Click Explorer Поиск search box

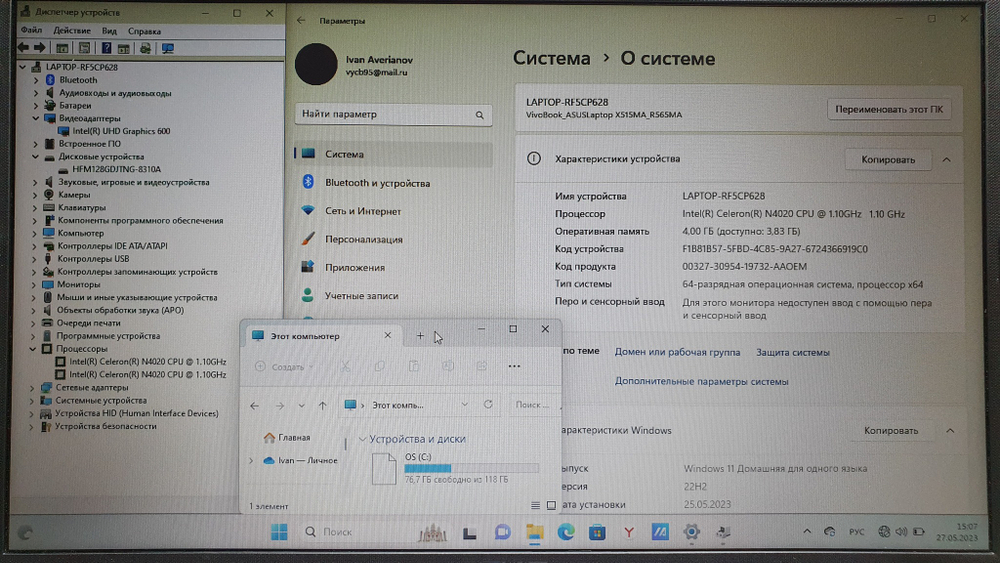pos(534,405)
